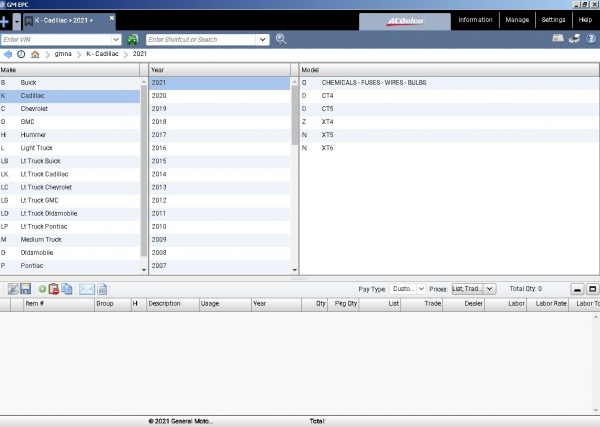Click the Description column header

(173, 304)
